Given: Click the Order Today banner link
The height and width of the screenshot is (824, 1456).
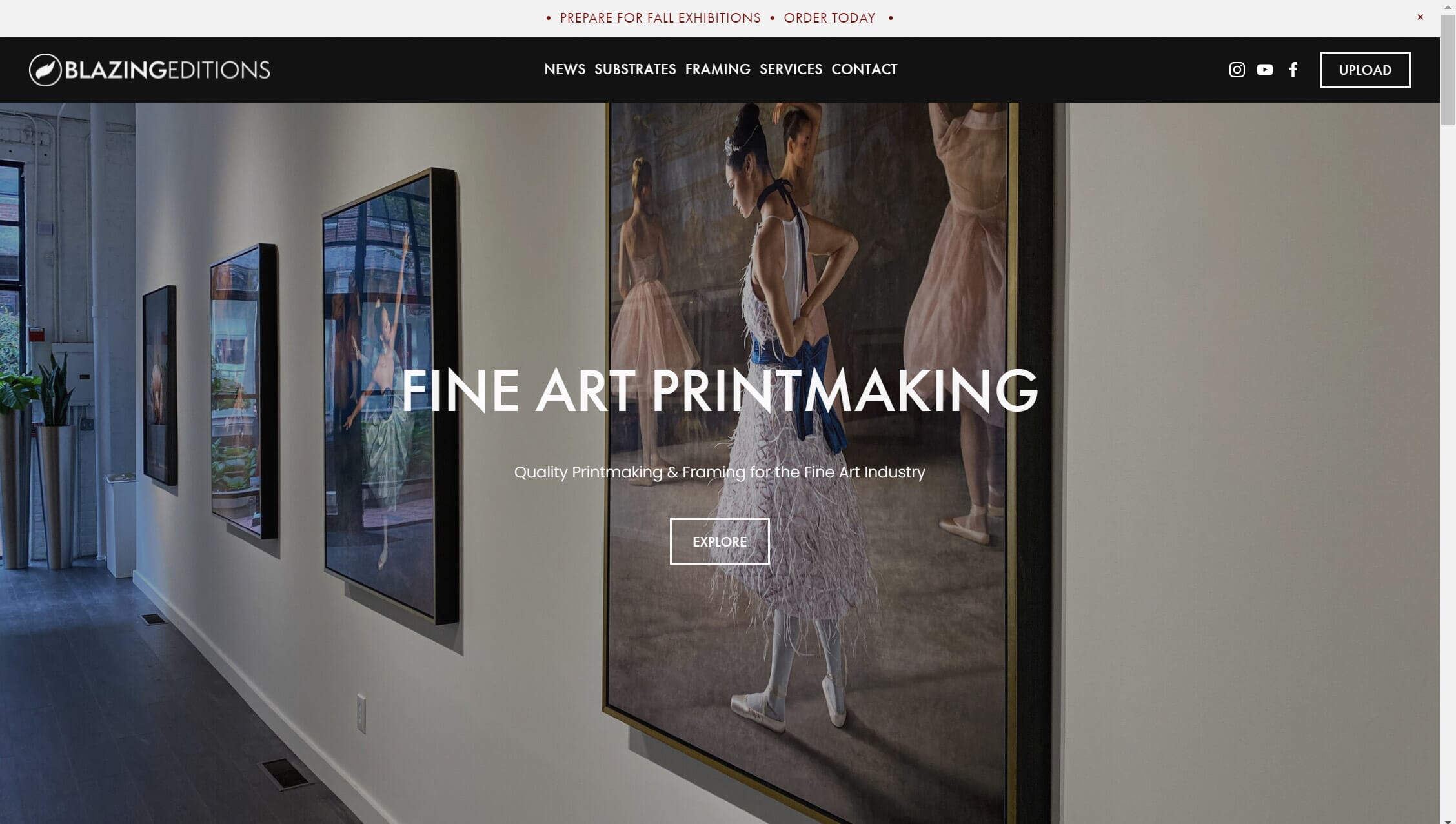Looking at the screenshot, I should [829, 18].
